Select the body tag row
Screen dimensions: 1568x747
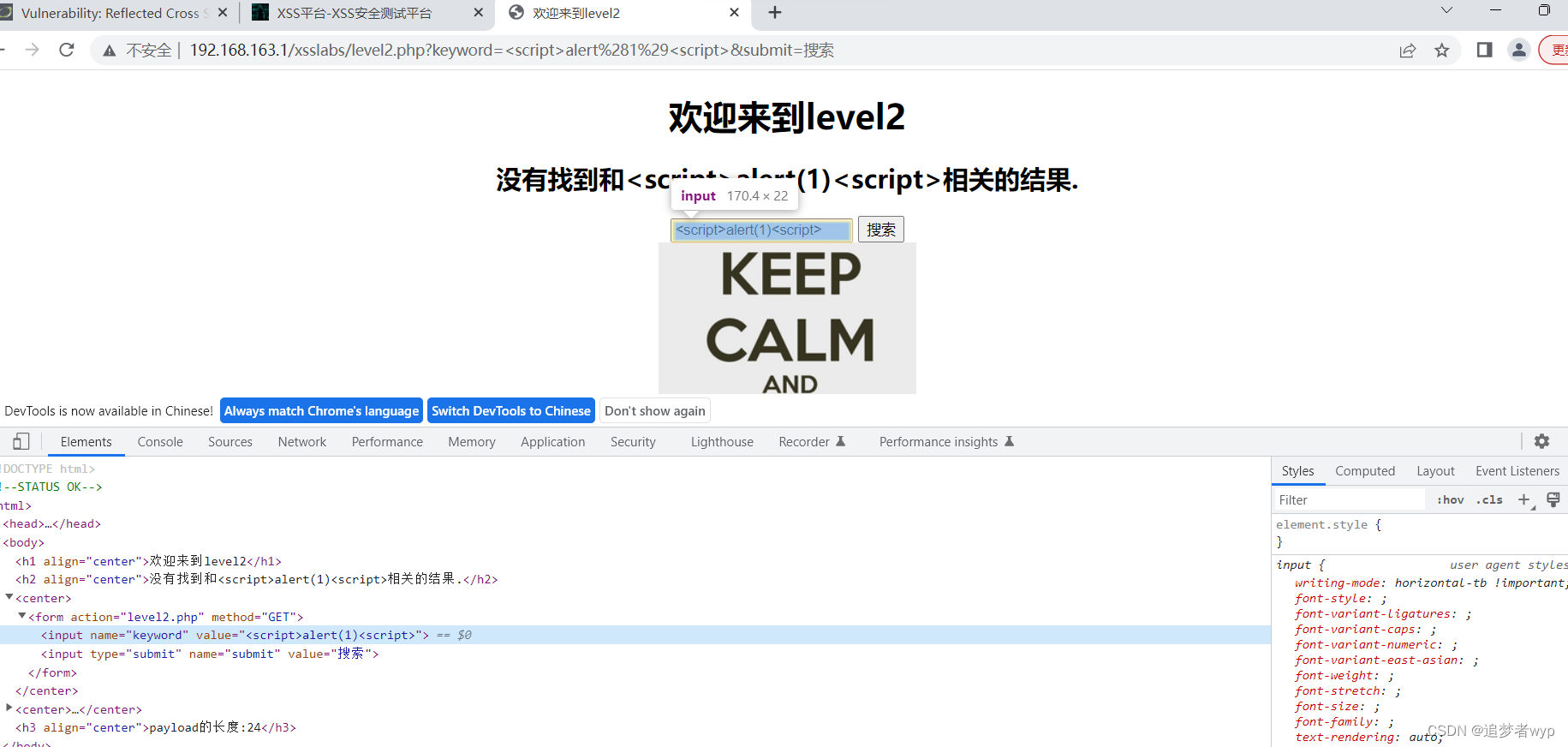[635, 542]
